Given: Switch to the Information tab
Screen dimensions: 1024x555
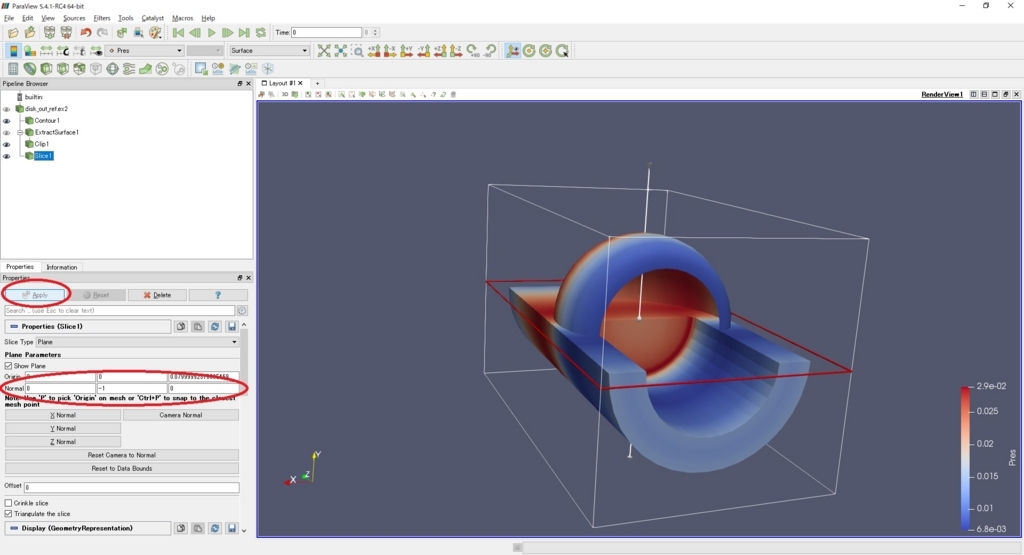Looking at the screenshot, I should [x=61, y=267].
